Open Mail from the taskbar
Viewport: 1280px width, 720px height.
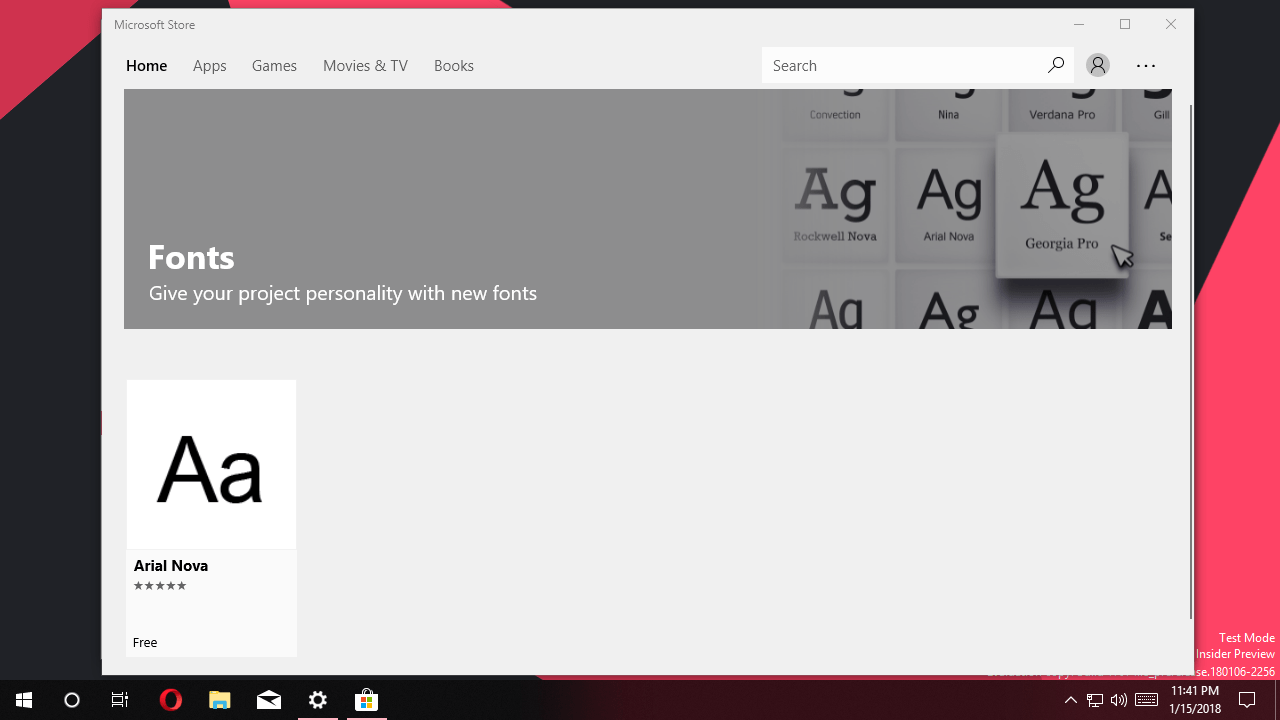click(268, 700)
